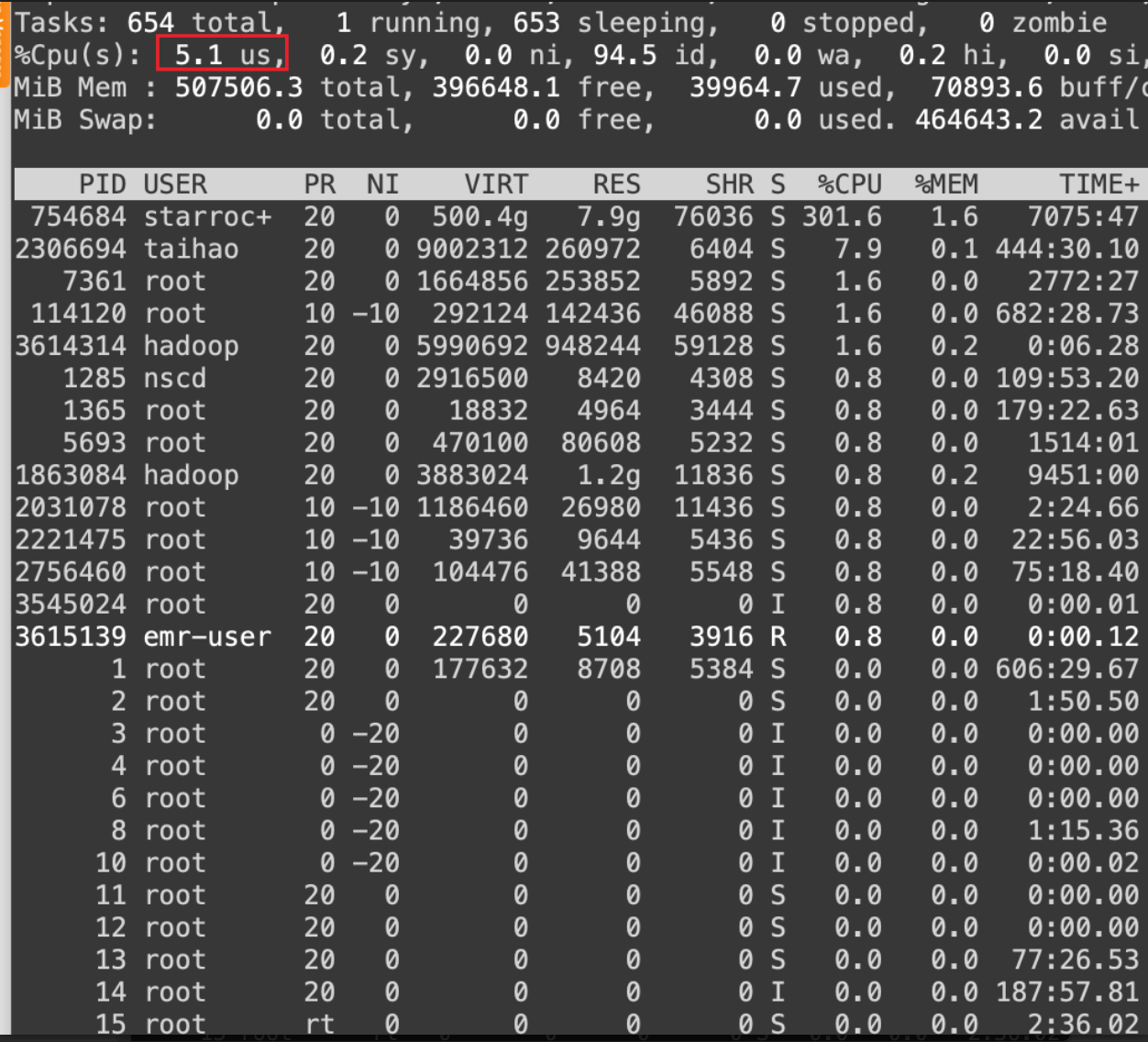Select PID 754684 in the process list
Screen dimensions: 1148x1042
(78, 216)
